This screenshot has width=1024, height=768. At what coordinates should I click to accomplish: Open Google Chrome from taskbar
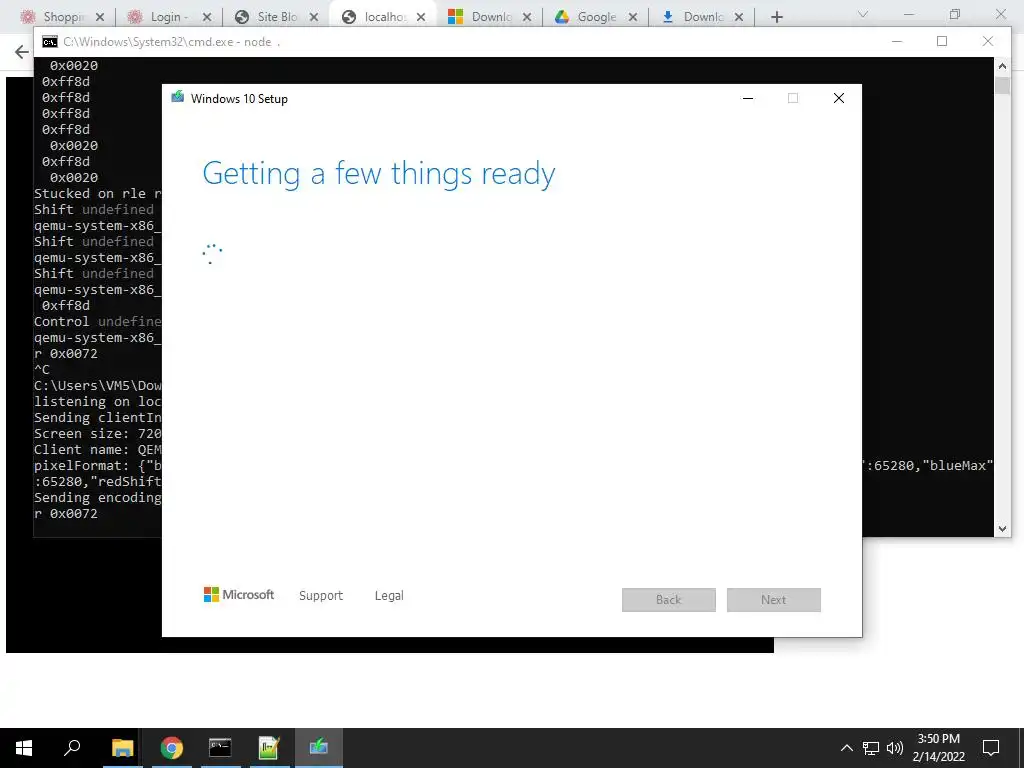172,748
